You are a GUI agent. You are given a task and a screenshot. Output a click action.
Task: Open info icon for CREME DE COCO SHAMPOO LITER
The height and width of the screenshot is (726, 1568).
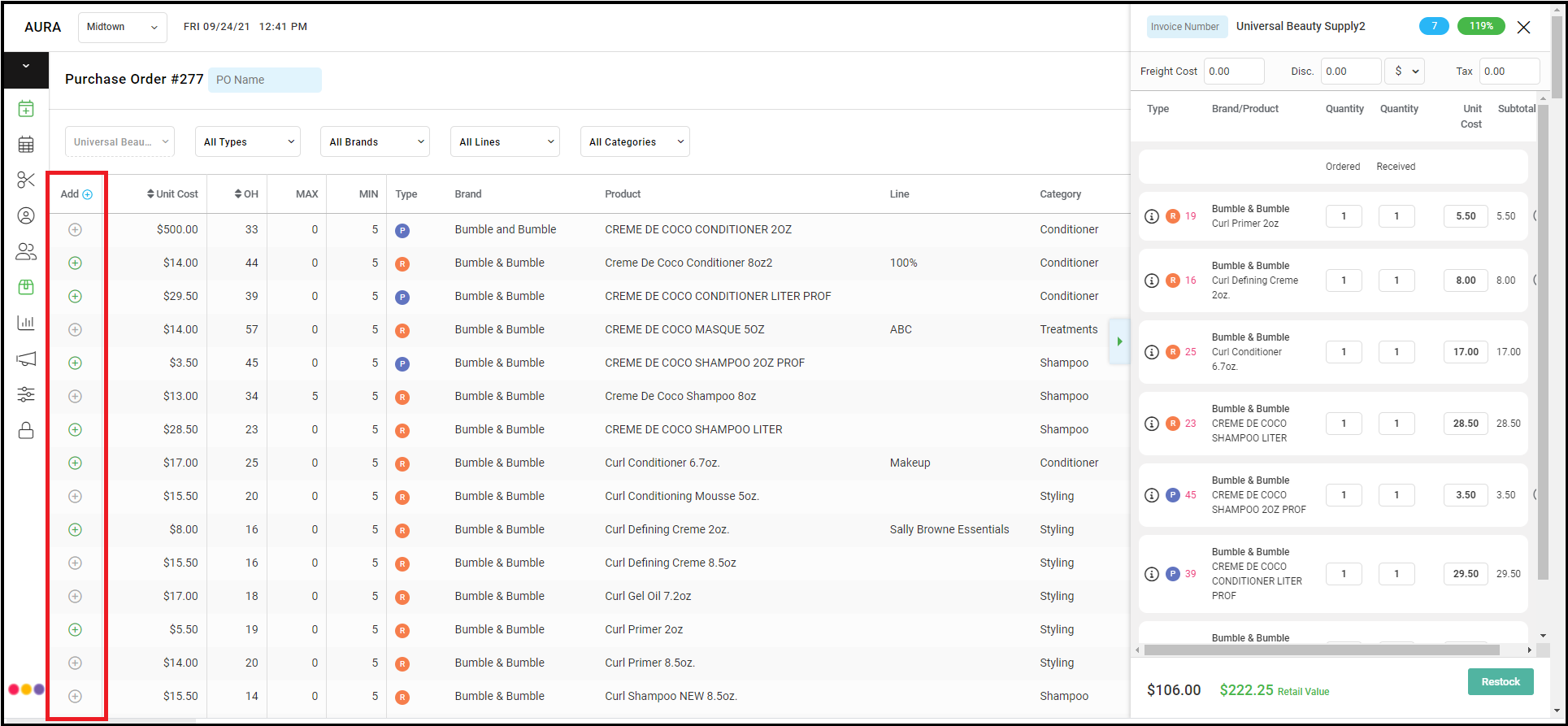pos(1152,424)
